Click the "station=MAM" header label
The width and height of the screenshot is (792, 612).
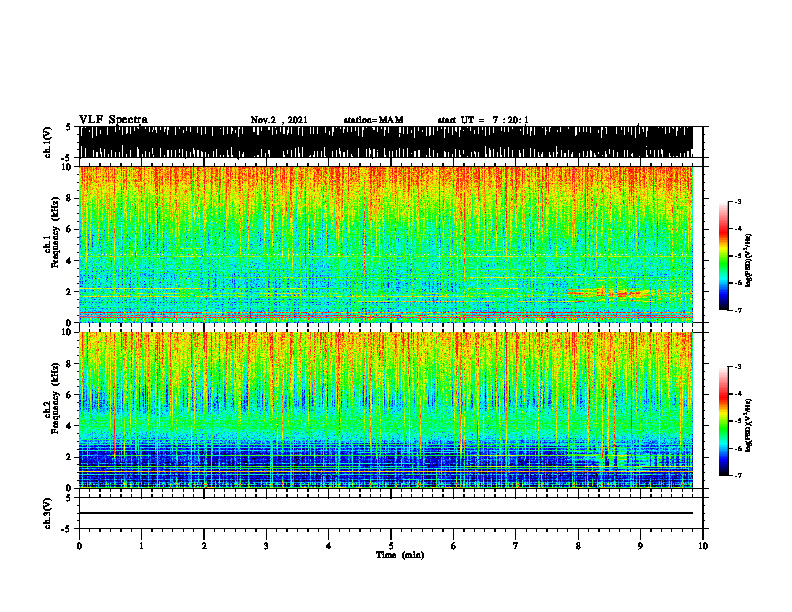tap(373, 120)
